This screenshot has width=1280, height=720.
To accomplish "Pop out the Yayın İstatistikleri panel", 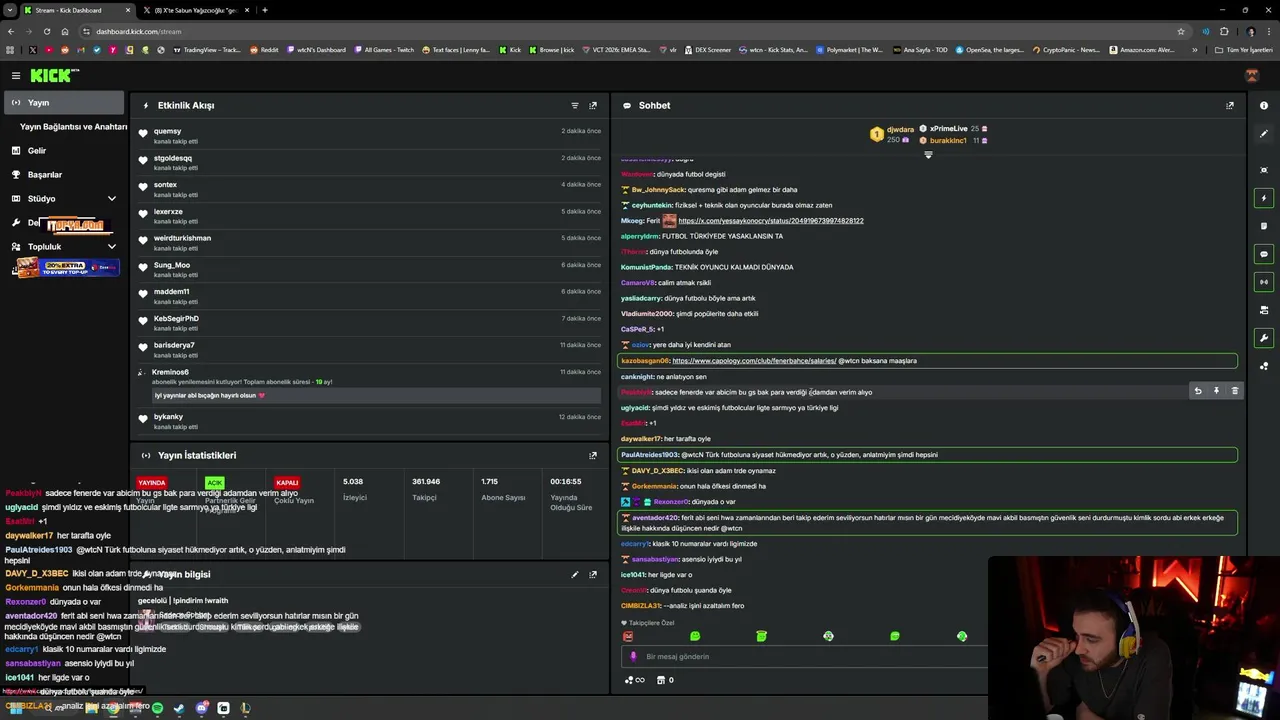I will click(x=593, y=455).
